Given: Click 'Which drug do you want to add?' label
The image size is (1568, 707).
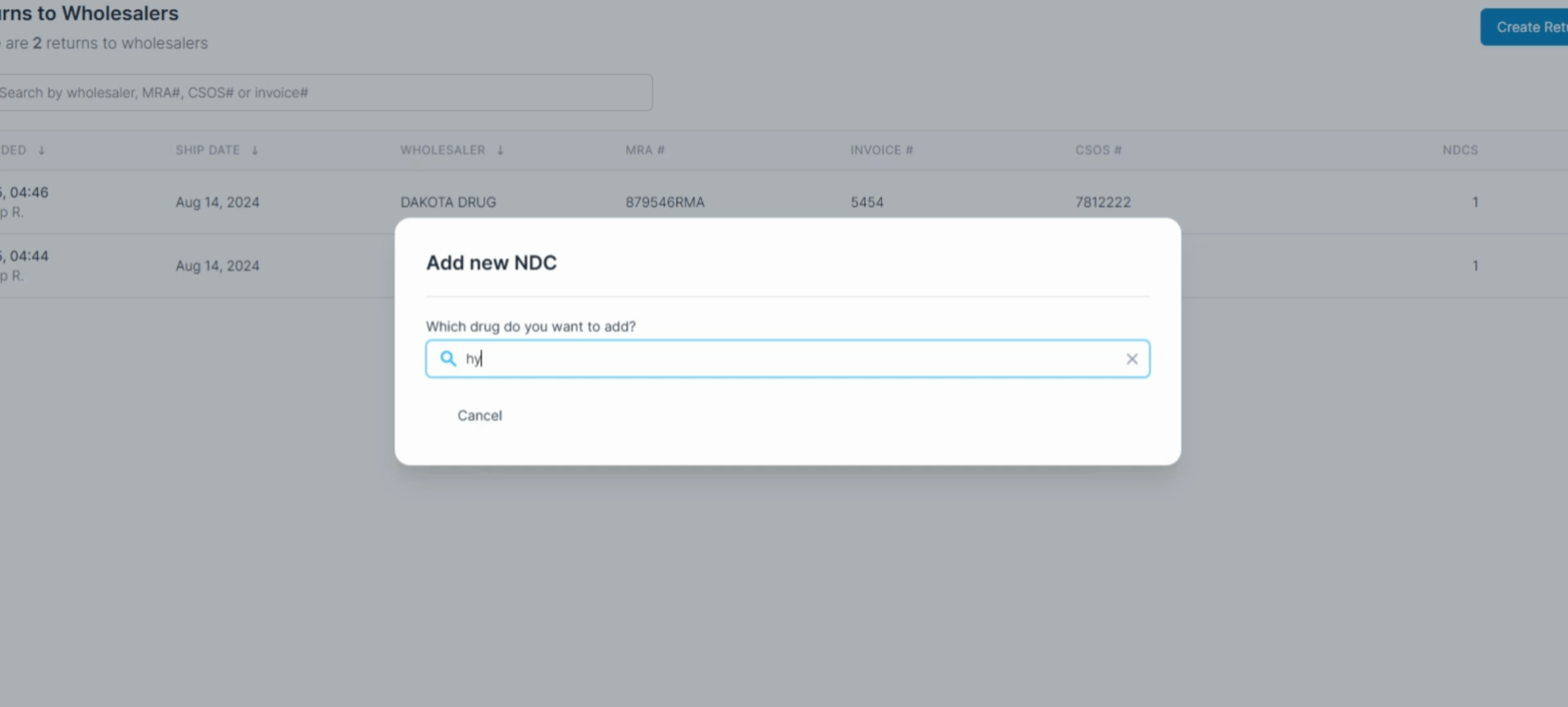Looking at the screenshot, I should (531, 327).
